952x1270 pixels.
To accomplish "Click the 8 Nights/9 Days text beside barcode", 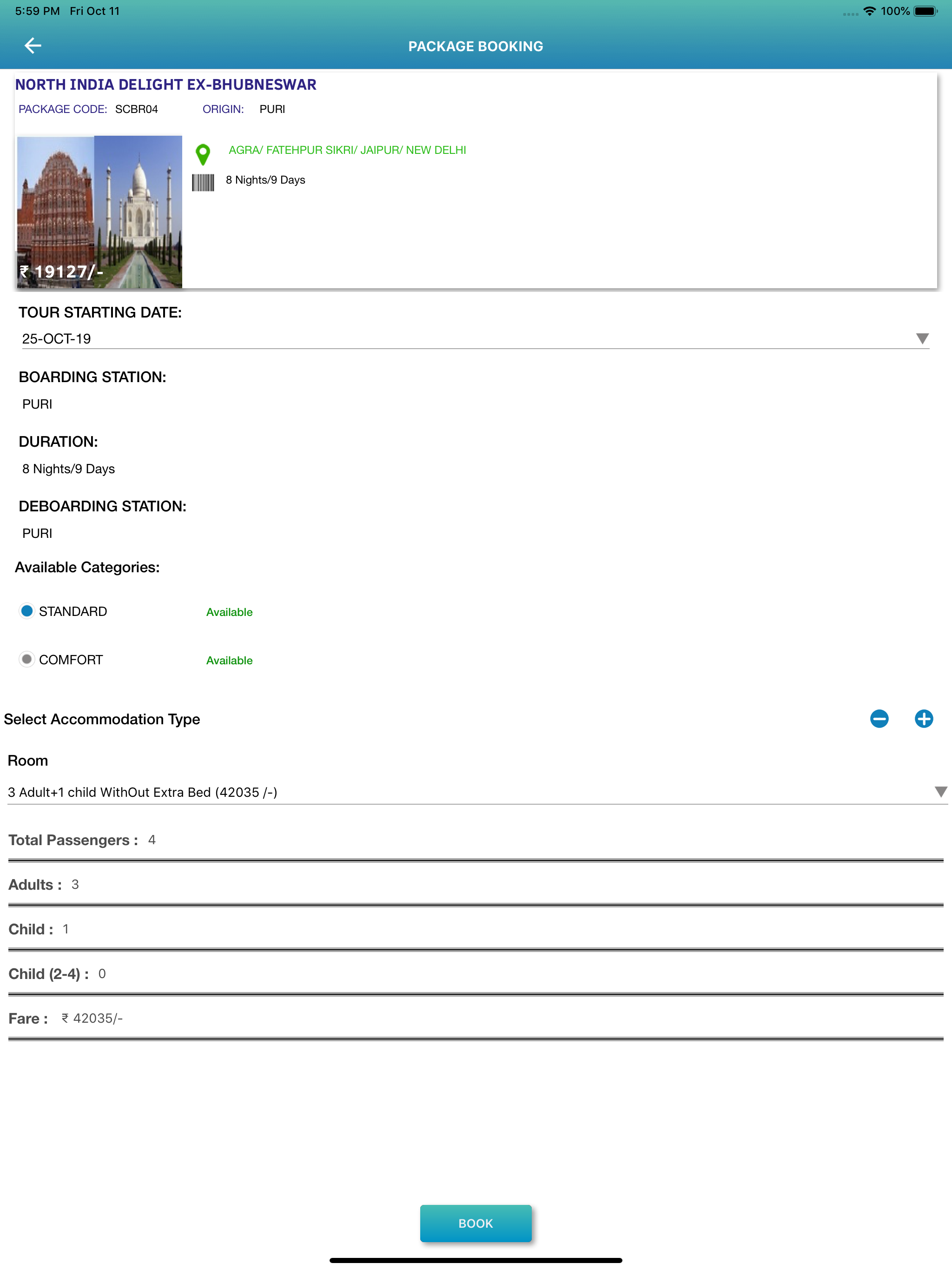I will [265, 180].
